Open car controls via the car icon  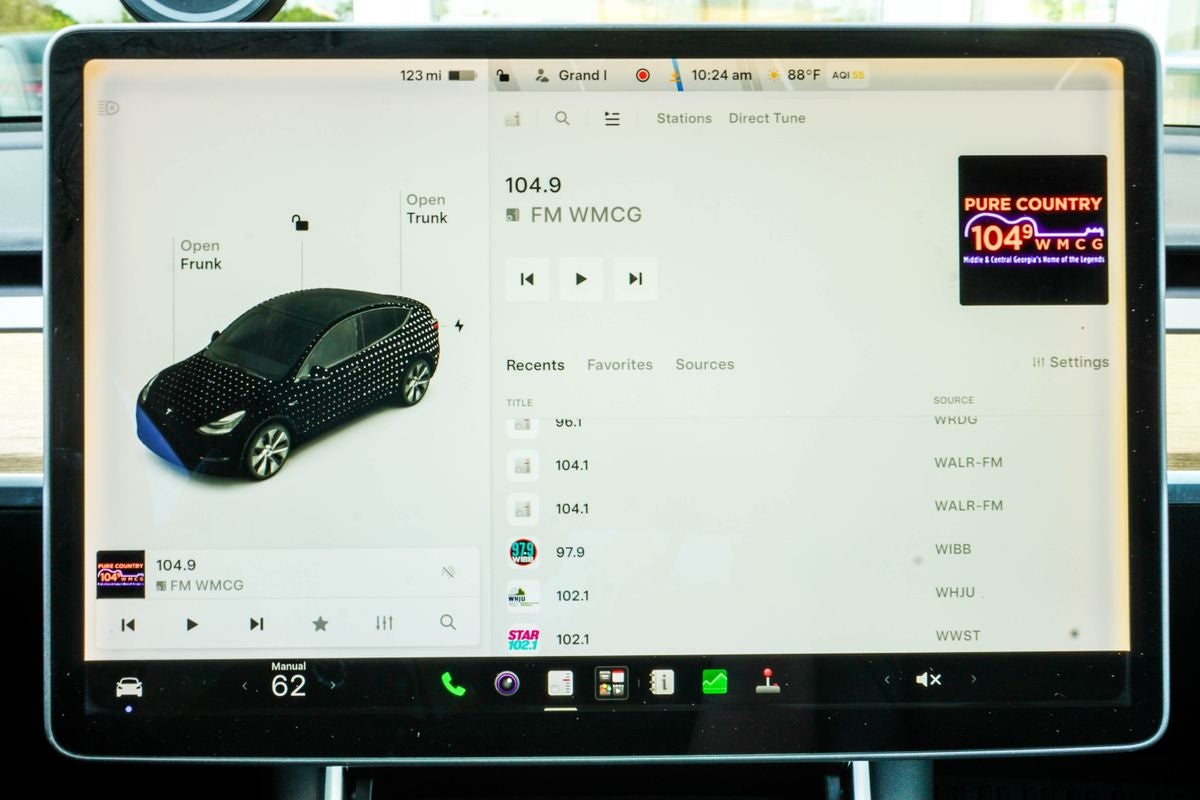[129, 687]
